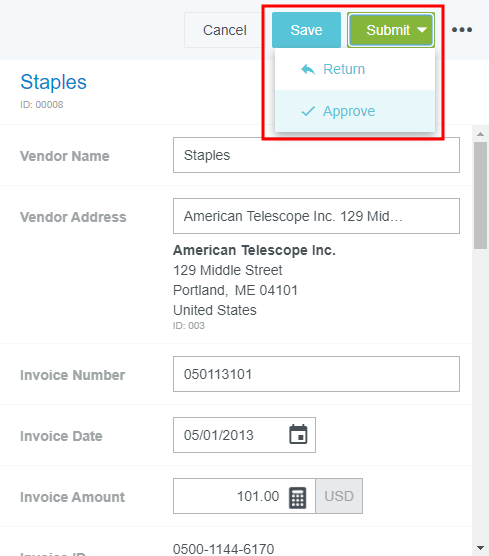Click the scrollbar up arrow
The height and width of the screenshot is (556, 489).
480,134
